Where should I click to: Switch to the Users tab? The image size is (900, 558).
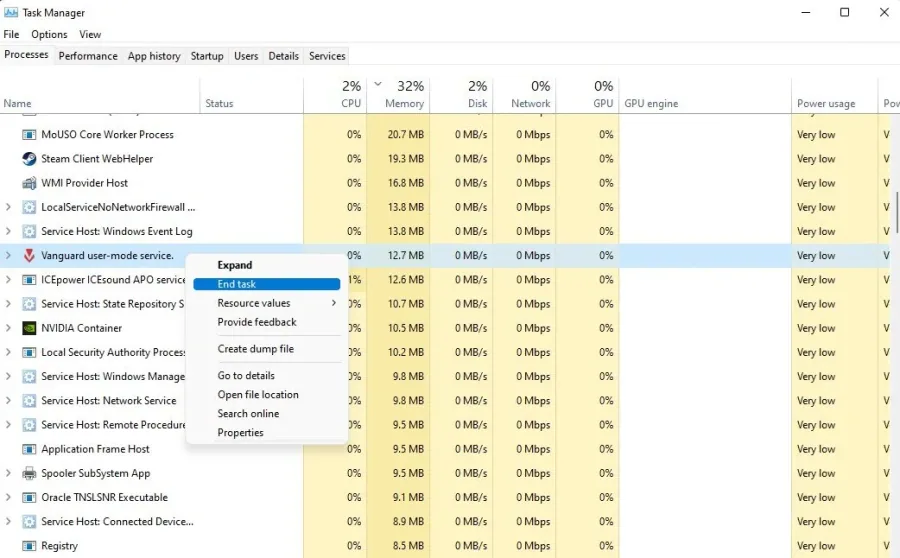246,56
